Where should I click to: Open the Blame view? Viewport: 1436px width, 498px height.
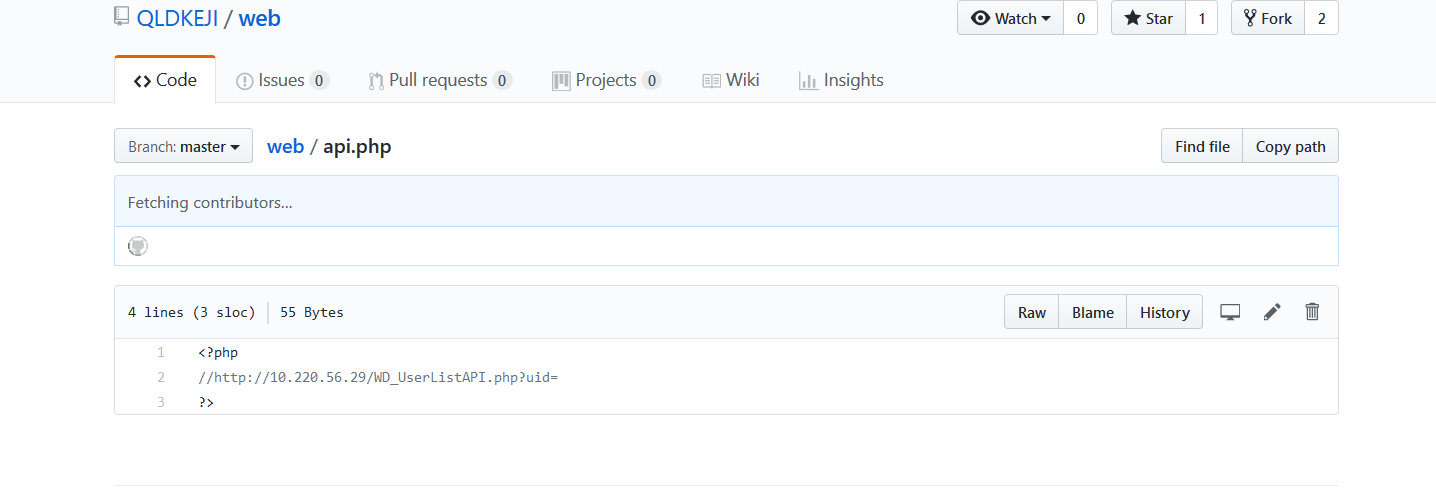tap(1093, 312)
